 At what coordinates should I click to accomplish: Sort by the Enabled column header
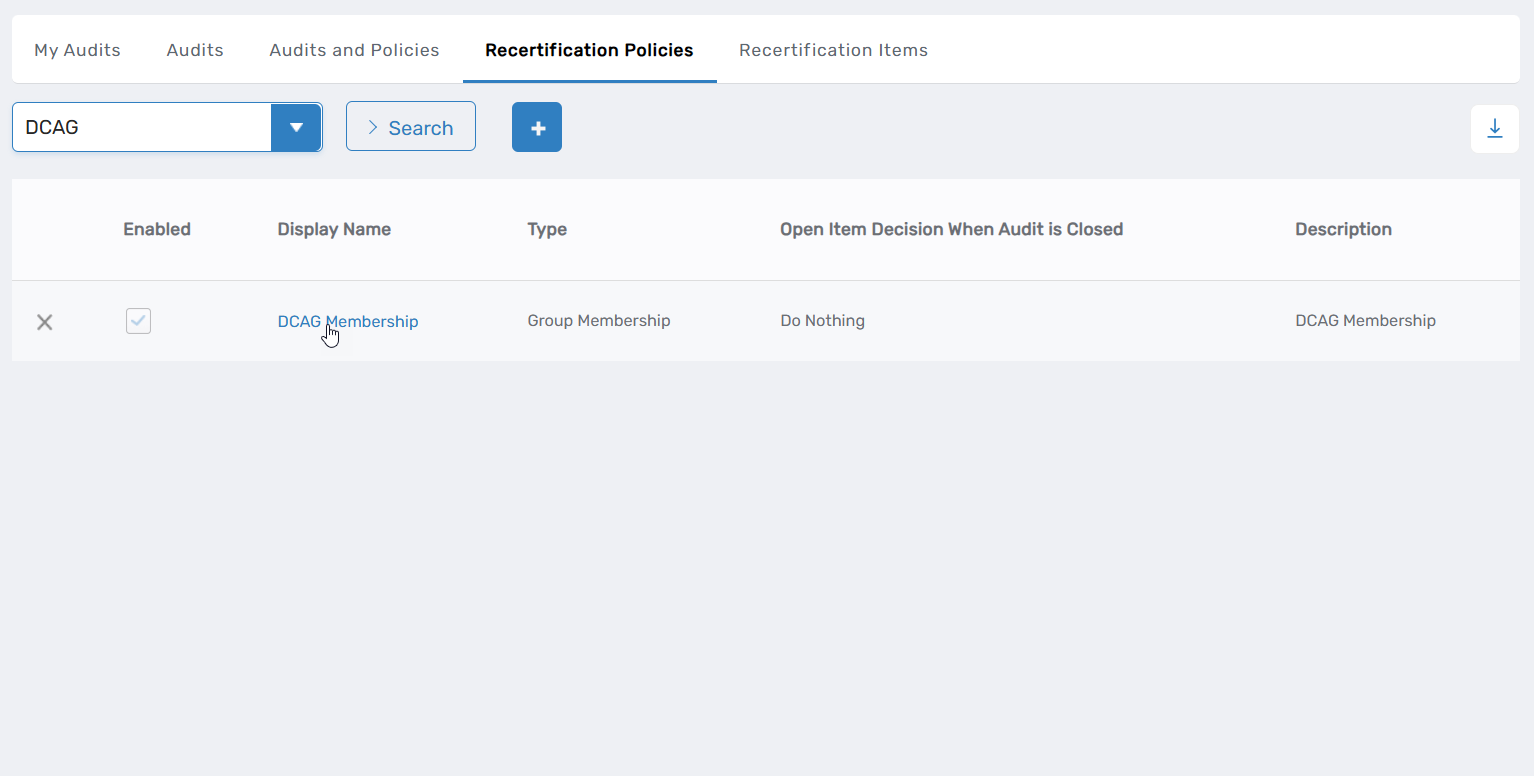click(157, 229)
